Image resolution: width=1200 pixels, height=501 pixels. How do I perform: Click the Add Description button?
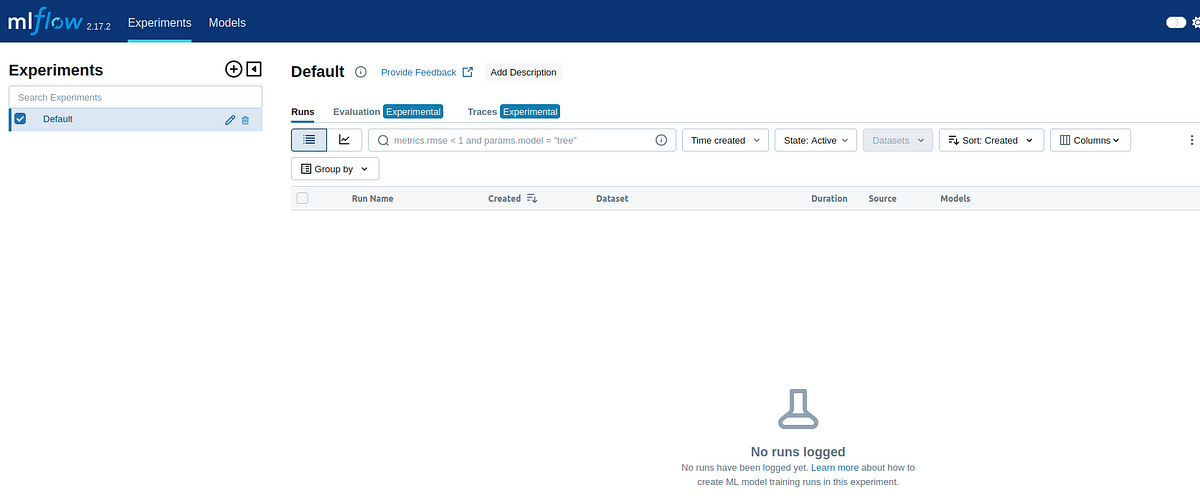click(523, 72)
